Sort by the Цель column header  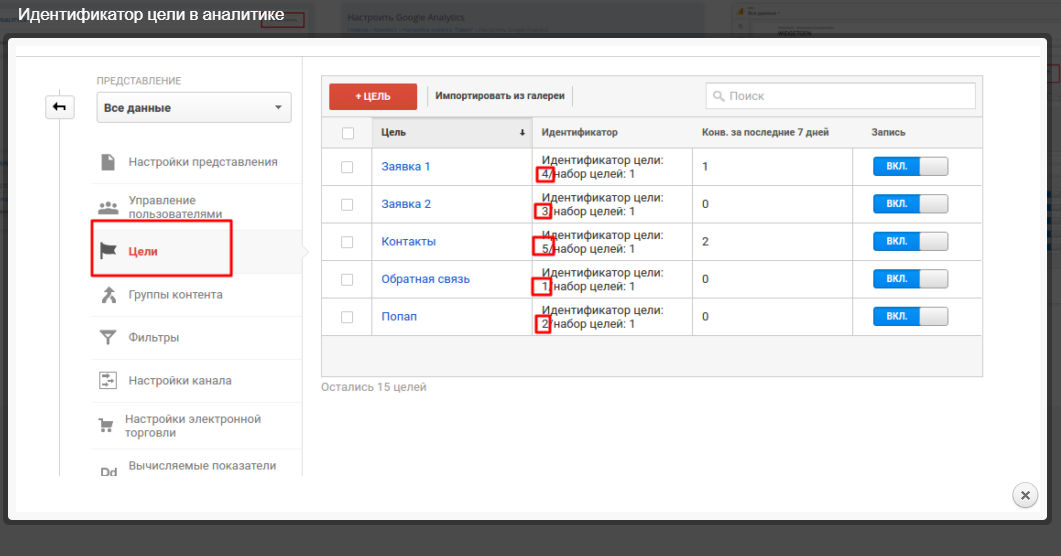(x=451, y=133)
